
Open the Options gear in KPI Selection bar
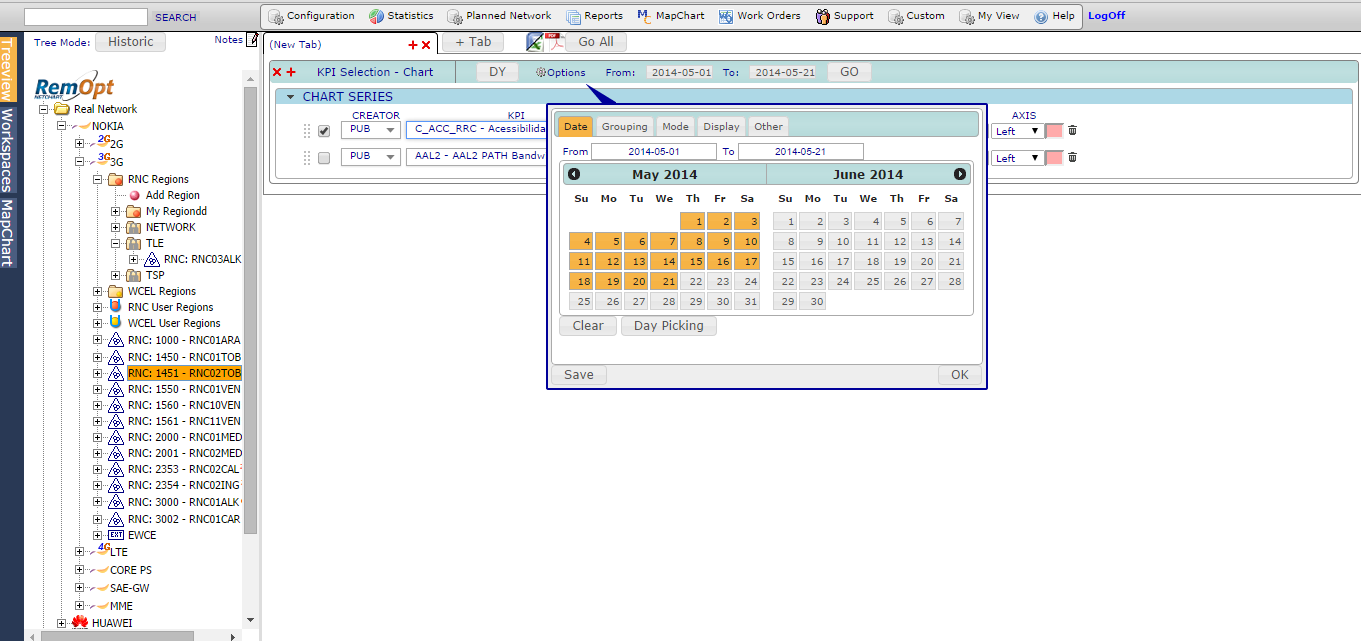(x=560, y=72)
